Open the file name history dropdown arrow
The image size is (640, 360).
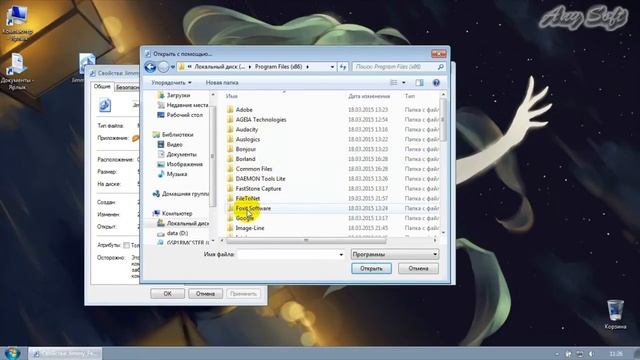341,254
